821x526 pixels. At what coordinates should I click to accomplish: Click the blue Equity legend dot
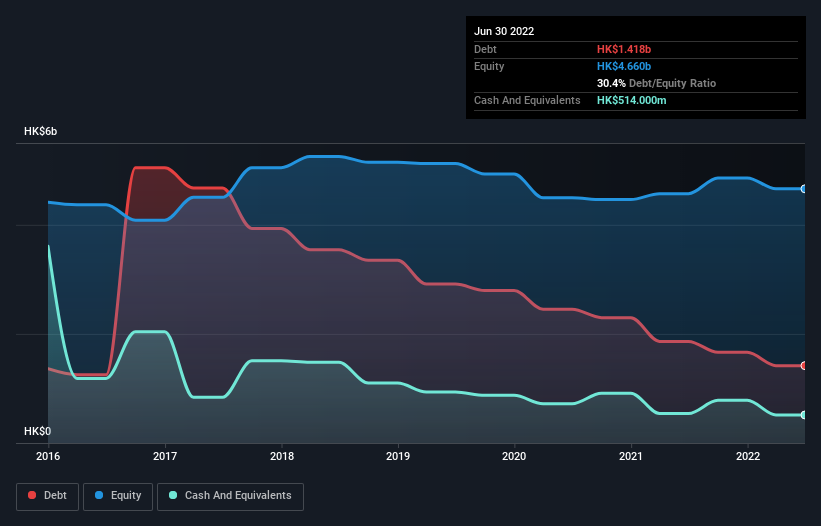pos(99,495)
